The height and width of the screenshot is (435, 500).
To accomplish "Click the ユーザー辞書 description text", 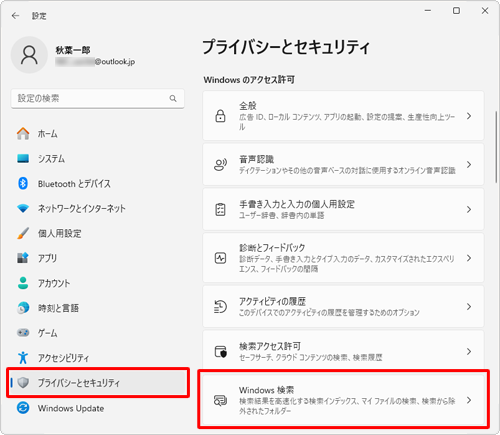I will pyautogui.click(x=281, y=215).
